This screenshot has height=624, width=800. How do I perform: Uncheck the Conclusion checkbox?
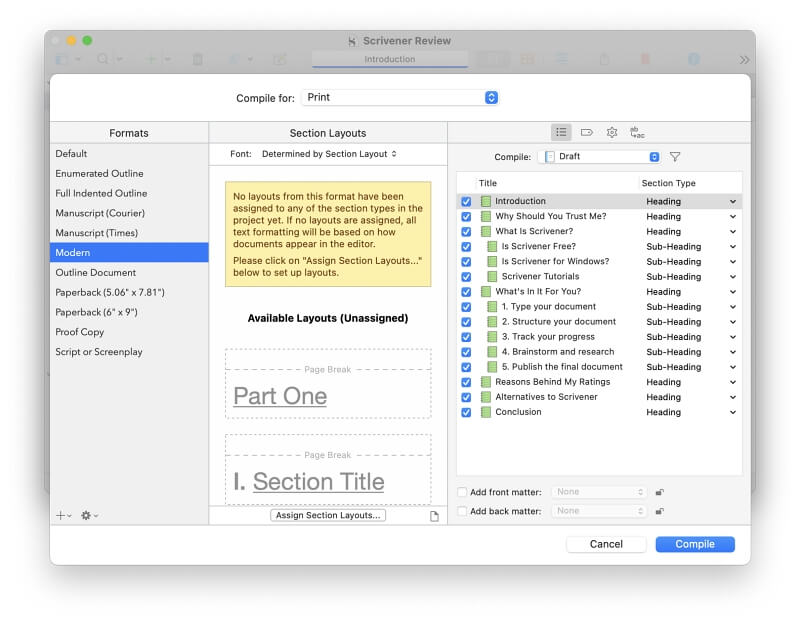(466, 412)
